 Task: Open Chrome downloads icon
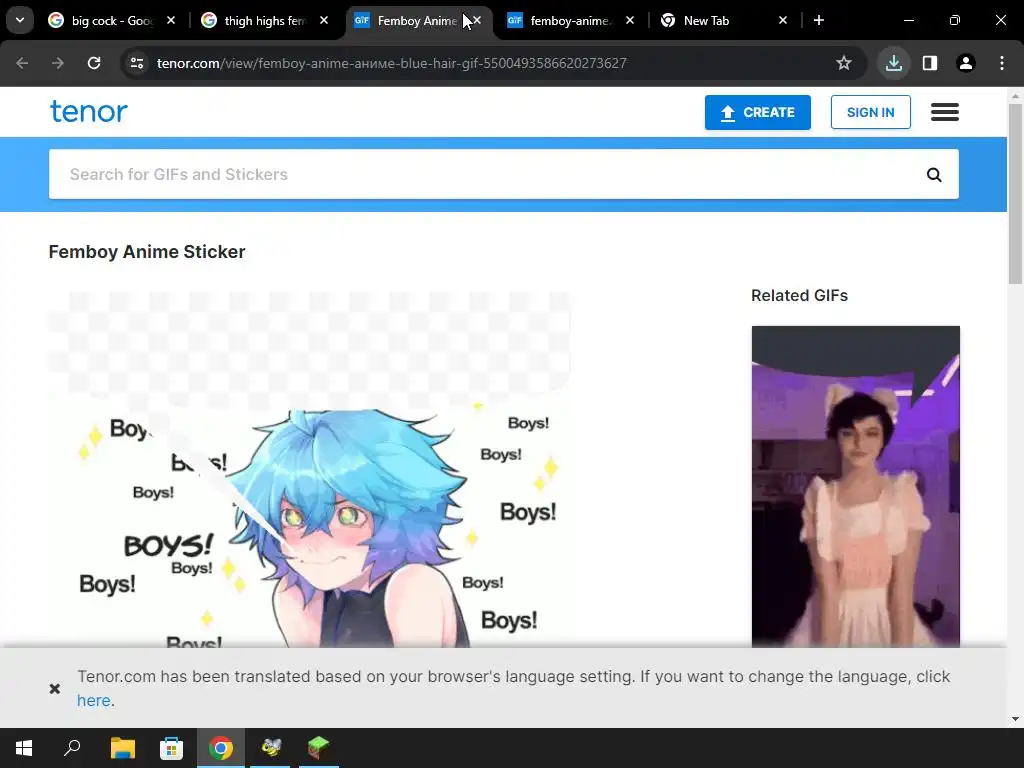click(x=894, y=63)
